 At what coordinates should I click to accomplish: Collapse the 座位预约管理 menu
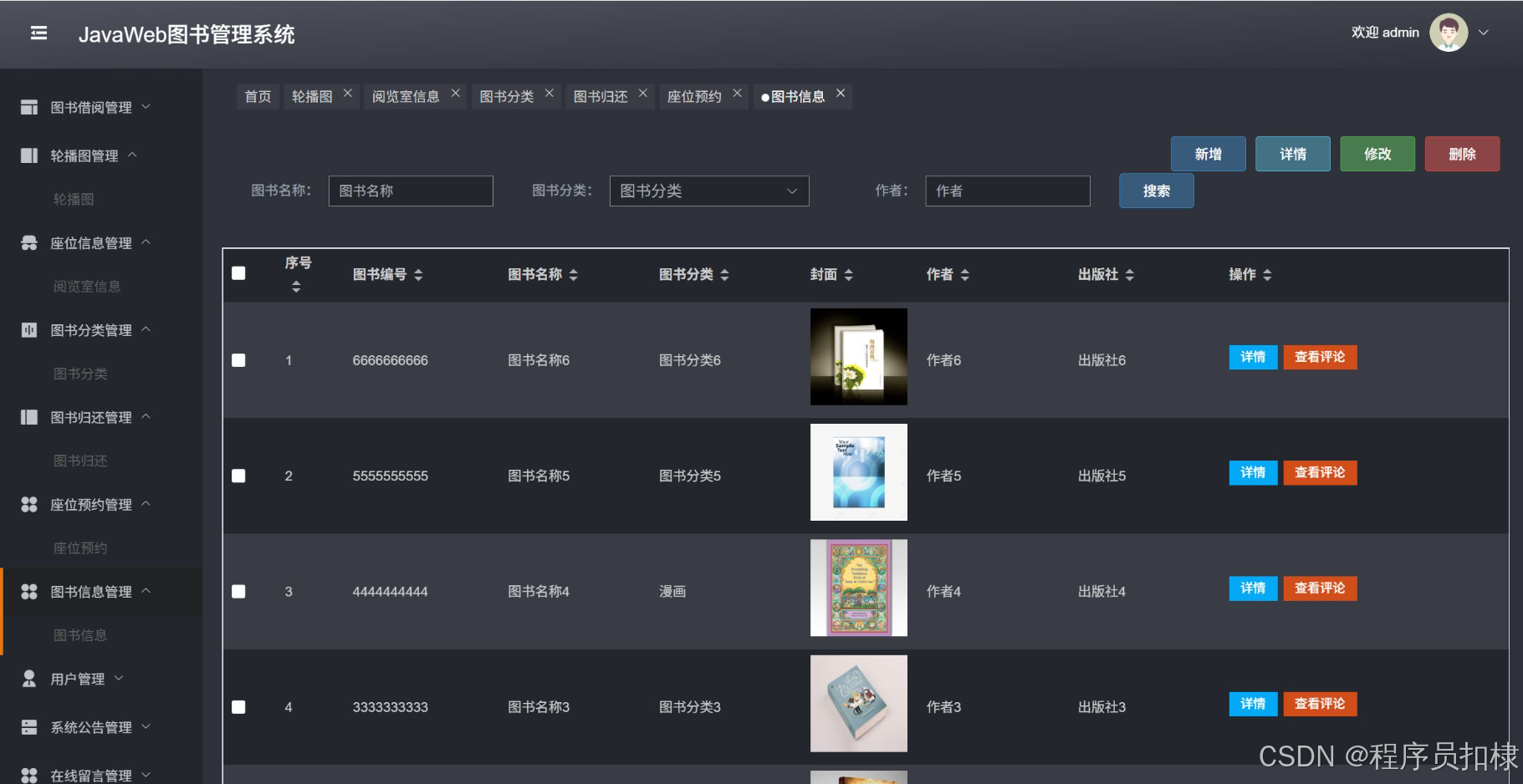click(x=146, y=503)
